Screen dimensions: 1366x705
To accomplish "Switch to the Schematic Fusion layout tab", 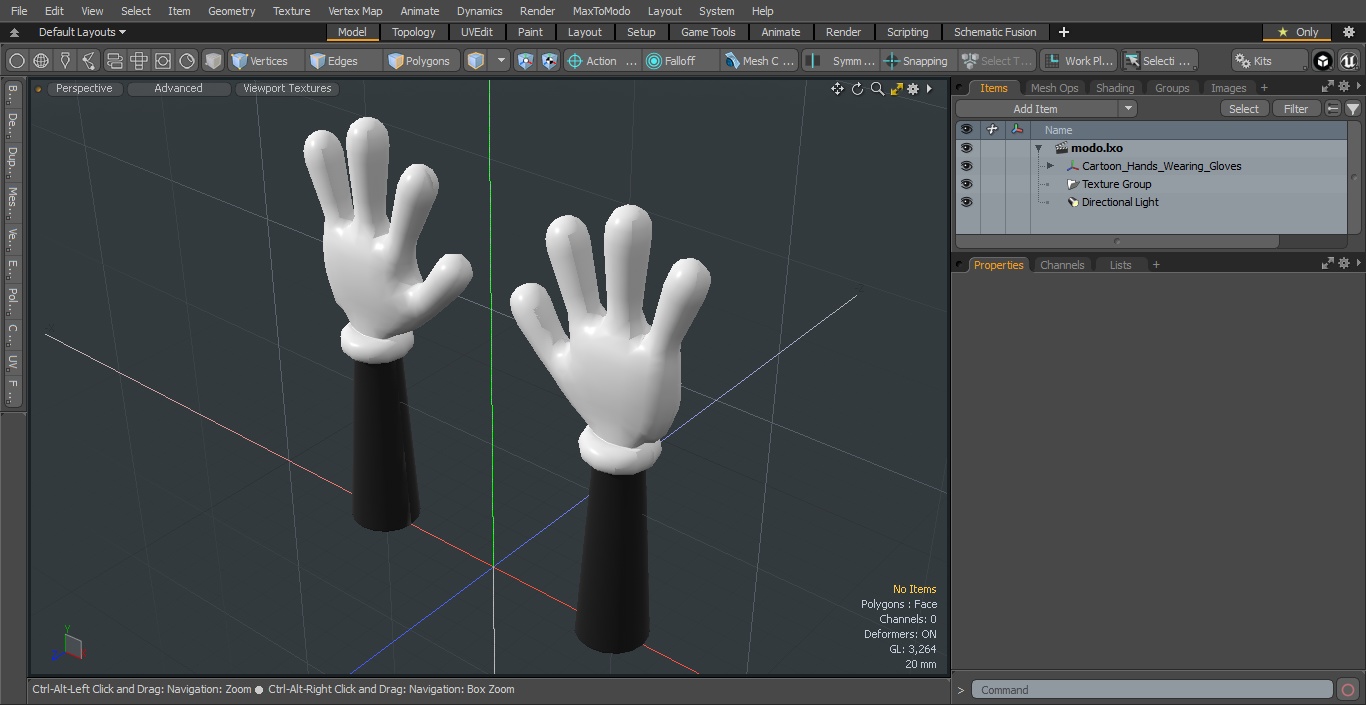I will (x=994, y=32).
